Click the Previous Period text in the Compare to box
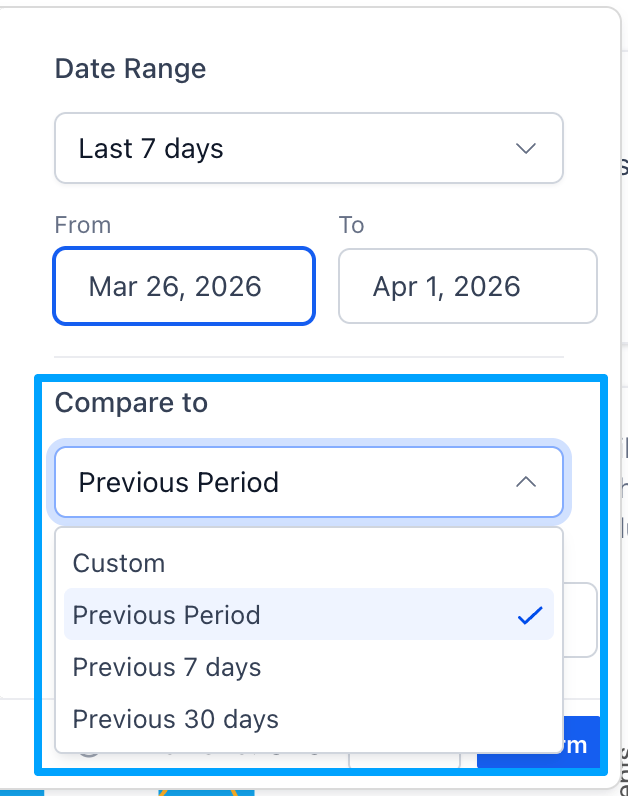Screen dimensions: 628x796 [179, 483]
